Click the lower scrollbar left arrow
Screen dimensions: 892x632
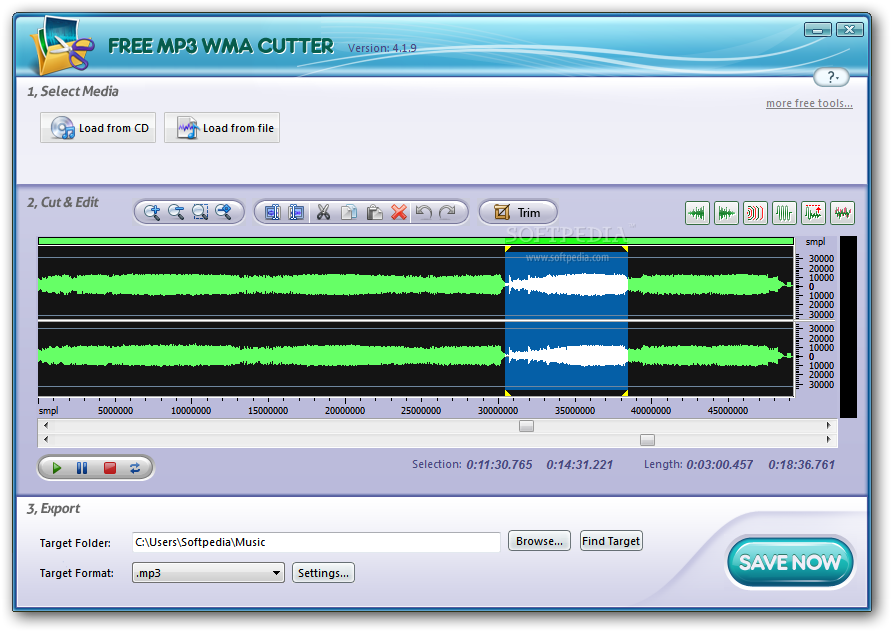(46, 439)
